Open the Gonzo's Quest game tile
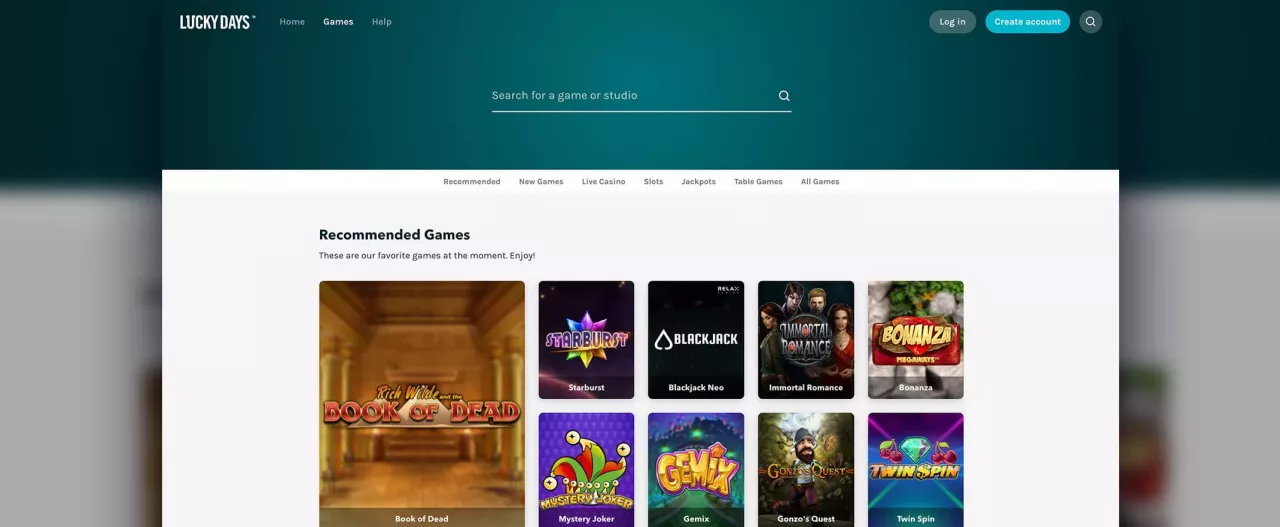Image resolution: width=1280 pixels, height=527 pixels. tap(806, 470)
